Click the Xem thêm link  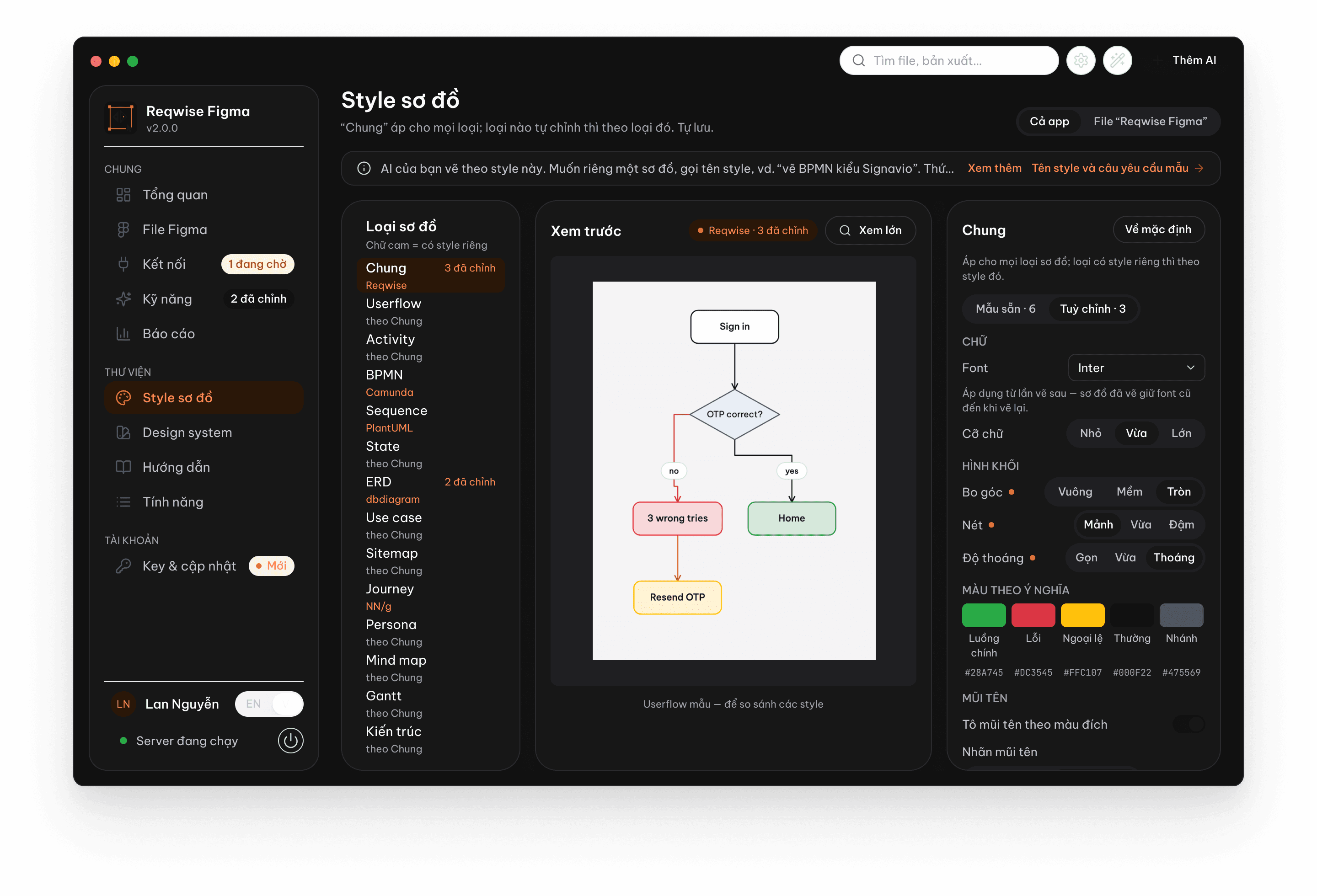pyautogui.click(x=994, y=168)
